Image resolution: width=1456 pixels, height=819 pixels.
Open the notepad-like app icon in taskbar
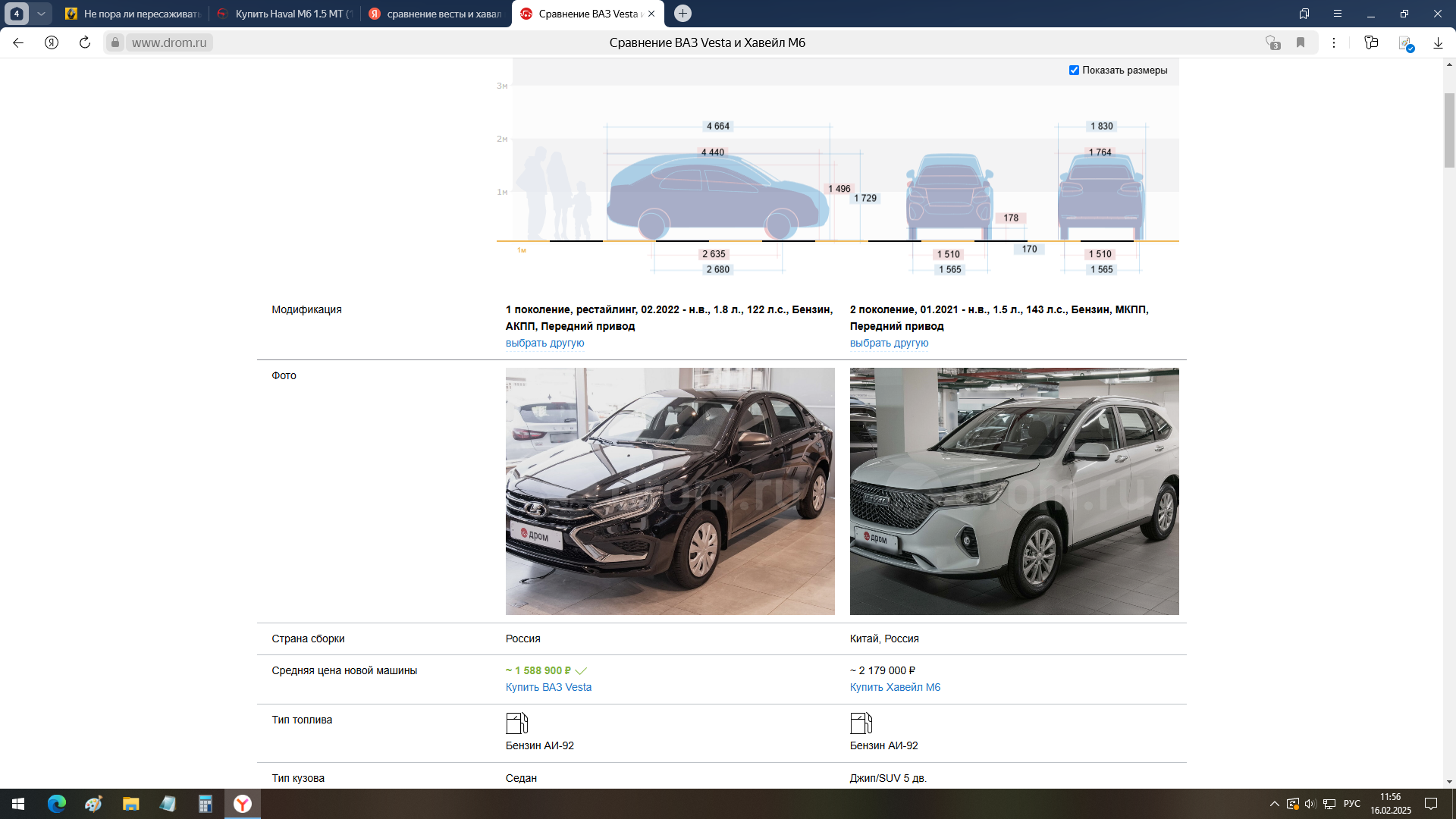[x=168, y=804]
